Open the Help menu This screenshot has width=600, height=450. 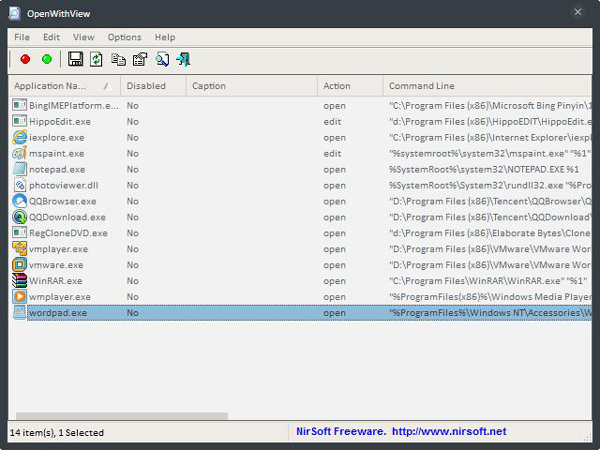pyautogui.click(x=165, y=37)
